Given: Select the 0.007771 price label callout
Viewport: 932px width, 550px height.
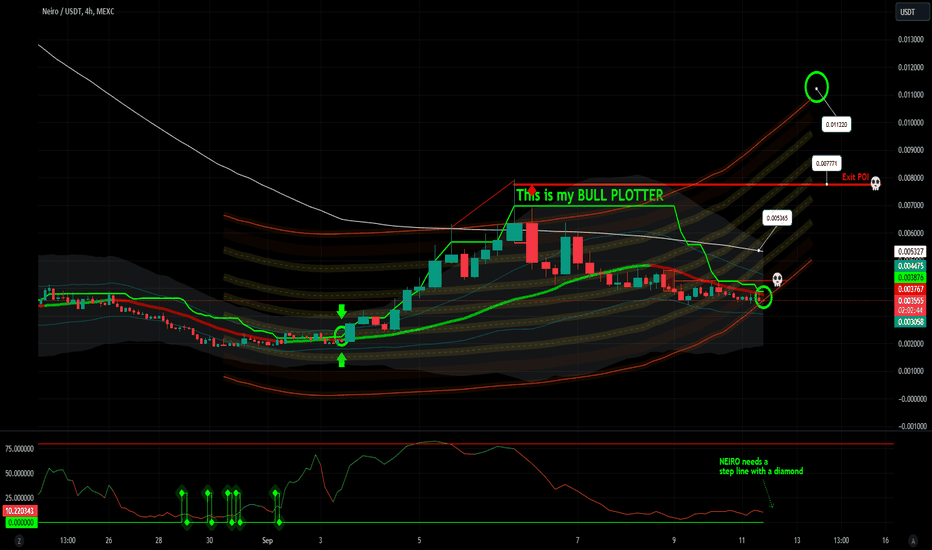Looking at the screenshot, I should click(827, 163).
